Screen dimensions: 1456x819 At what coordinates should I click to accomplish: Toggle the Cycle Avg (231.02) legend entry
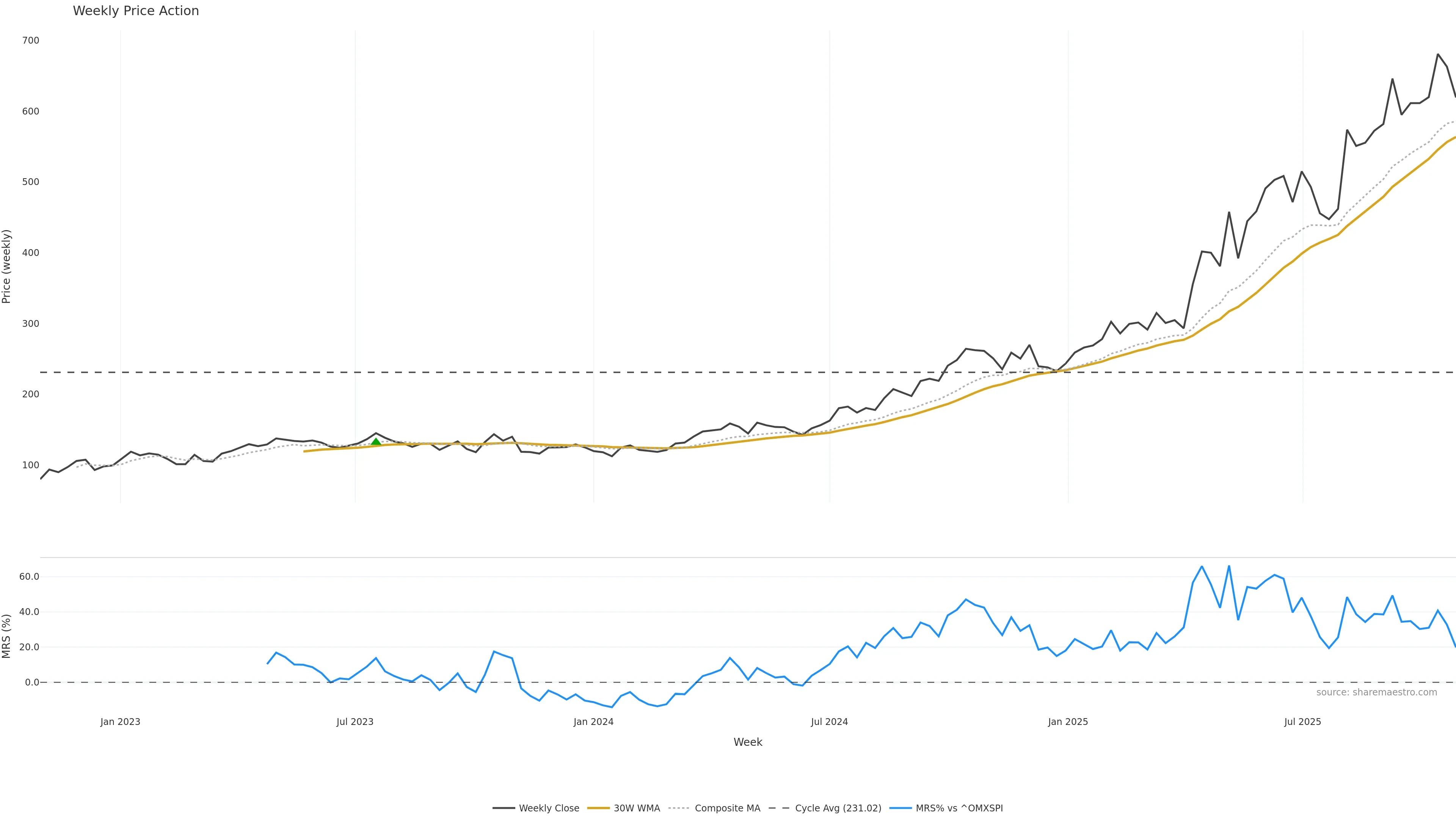click(838, 808)
